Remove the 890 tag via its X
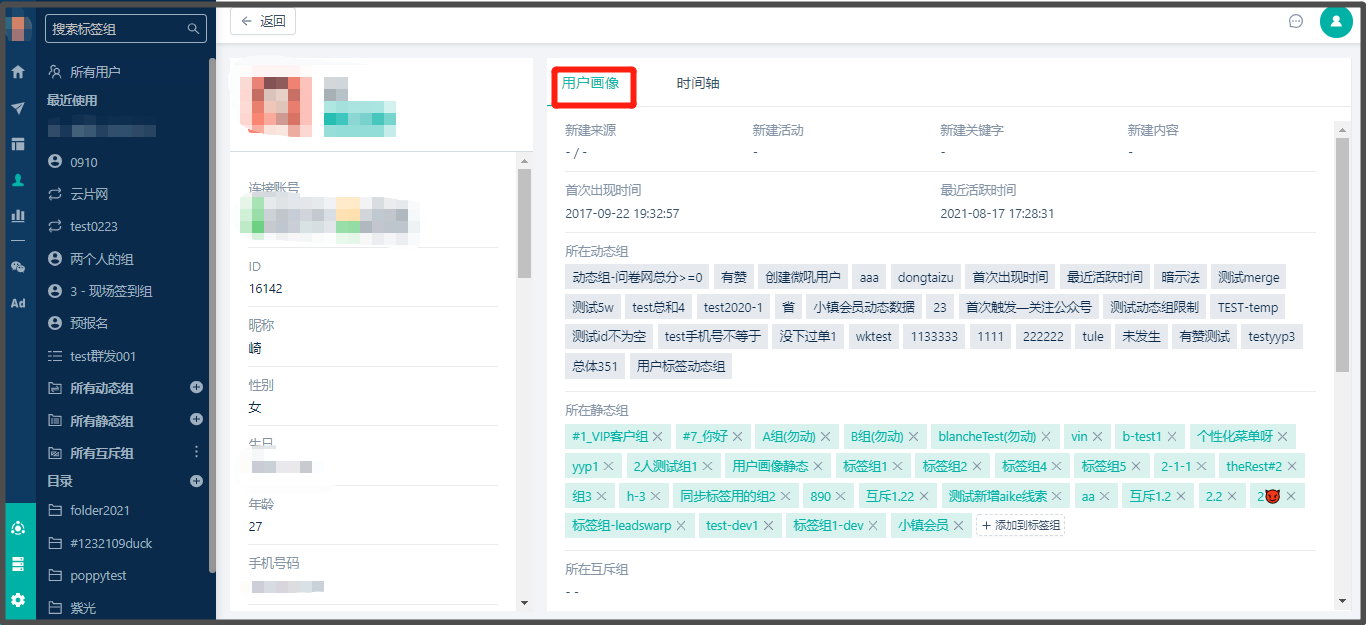The image size is (1366, 625). 841,496
